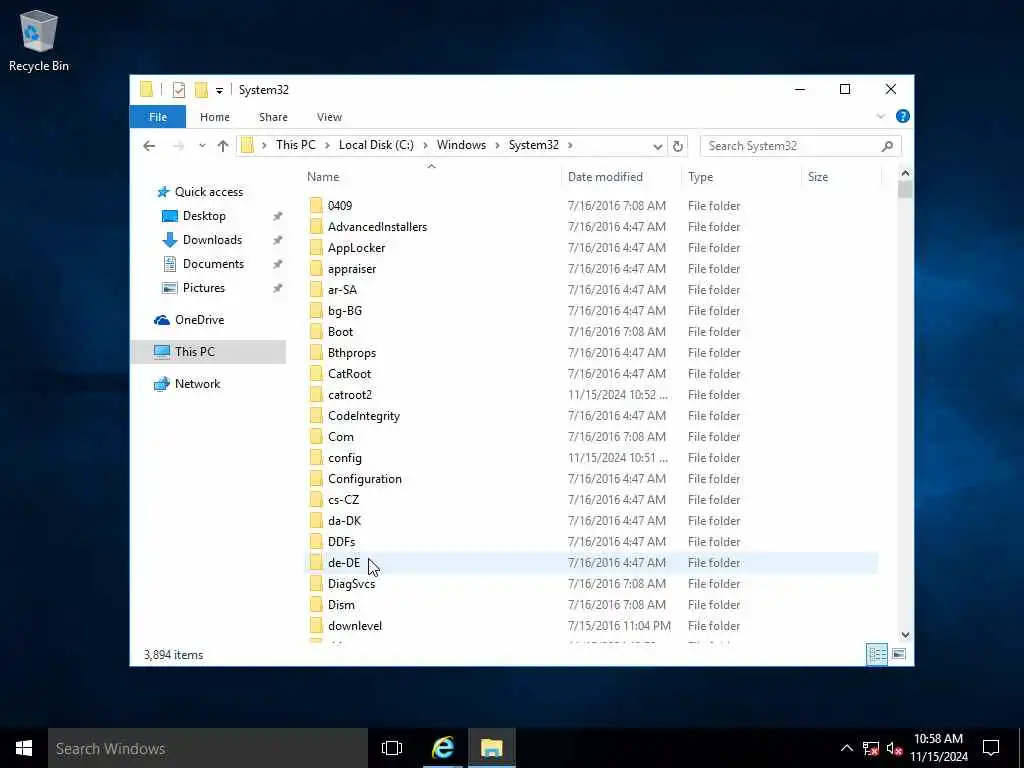This screenshot has height=768, width=1024.
Task: Open the Windows Start button
Action: coord(24,748)
